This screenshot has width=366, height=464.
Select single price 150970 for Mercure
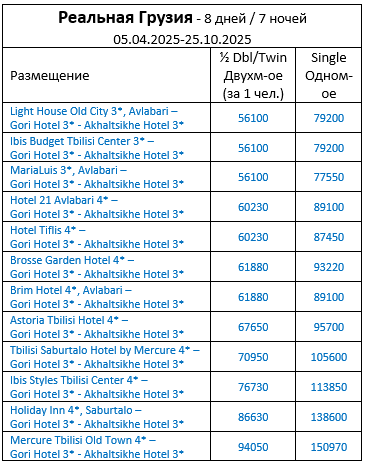(329, 447)
